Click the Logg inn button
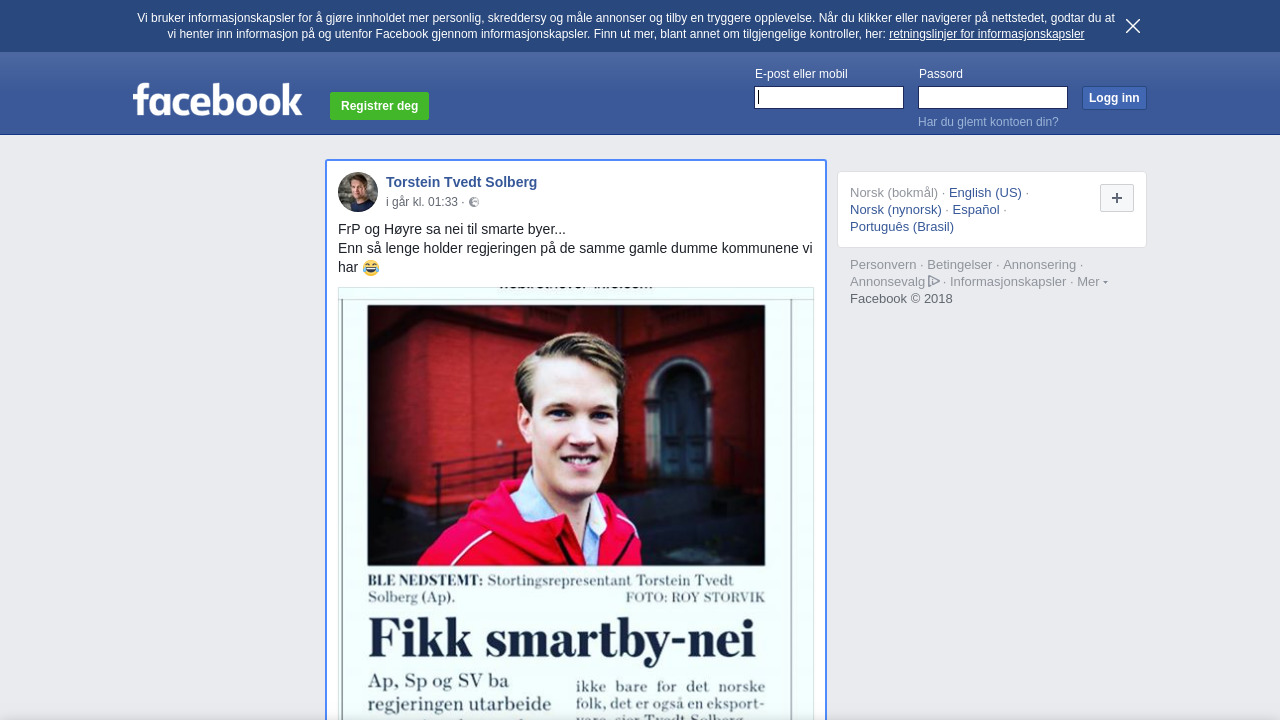1280x720 pixels. [1114, 98]
